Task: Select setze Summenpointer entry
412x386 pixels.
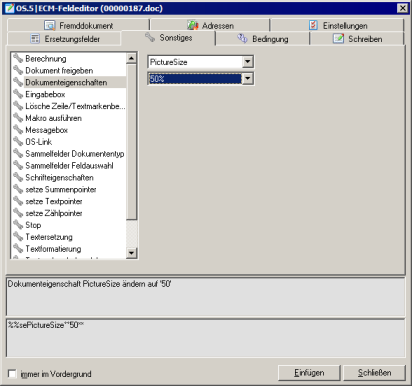Action: pos(61,189)
